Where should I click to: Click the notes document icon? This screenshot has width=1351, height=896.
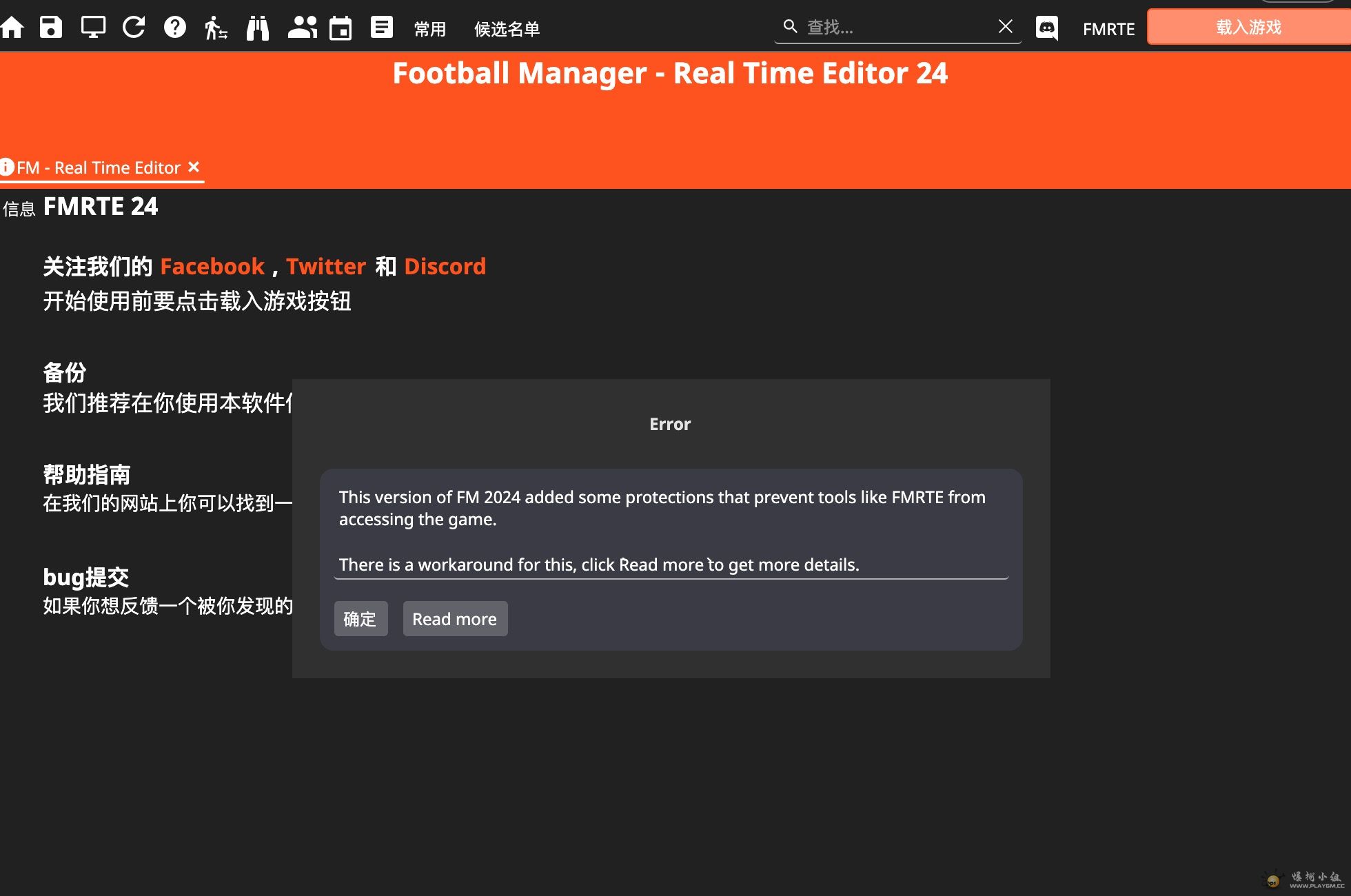click(x=381, y=28)
